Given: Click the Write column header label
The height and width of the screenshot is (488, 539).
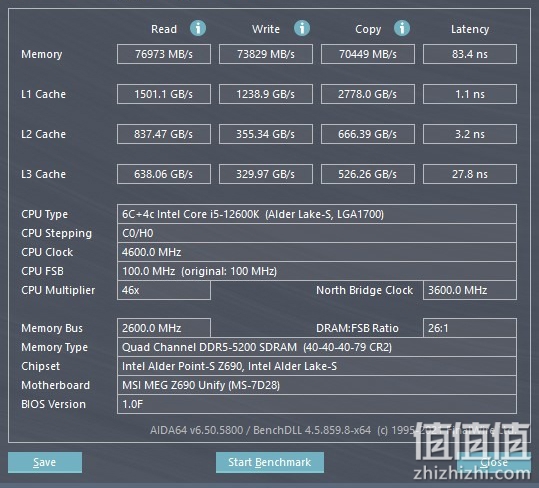Looking at the screenshot, I should pyautogui.click(x=266, y=29).
